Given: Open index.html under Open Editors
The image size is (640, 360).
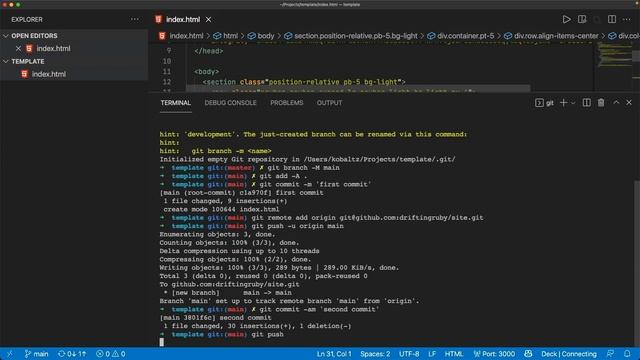Looking at the screenshot, I should click(53, 49).
